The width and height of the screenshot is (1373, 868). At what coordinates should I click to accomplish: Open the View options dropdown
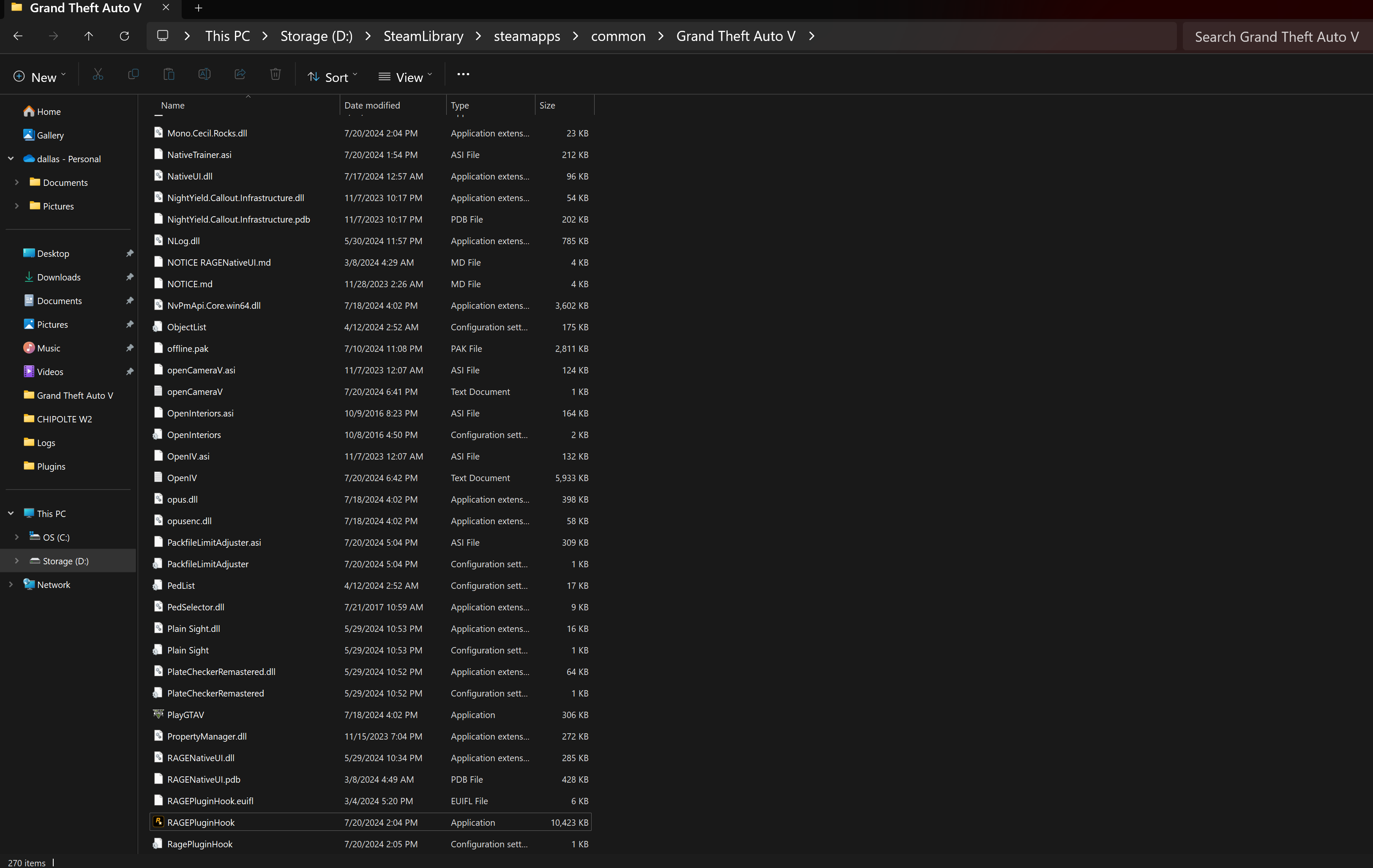tap(405, 78)
